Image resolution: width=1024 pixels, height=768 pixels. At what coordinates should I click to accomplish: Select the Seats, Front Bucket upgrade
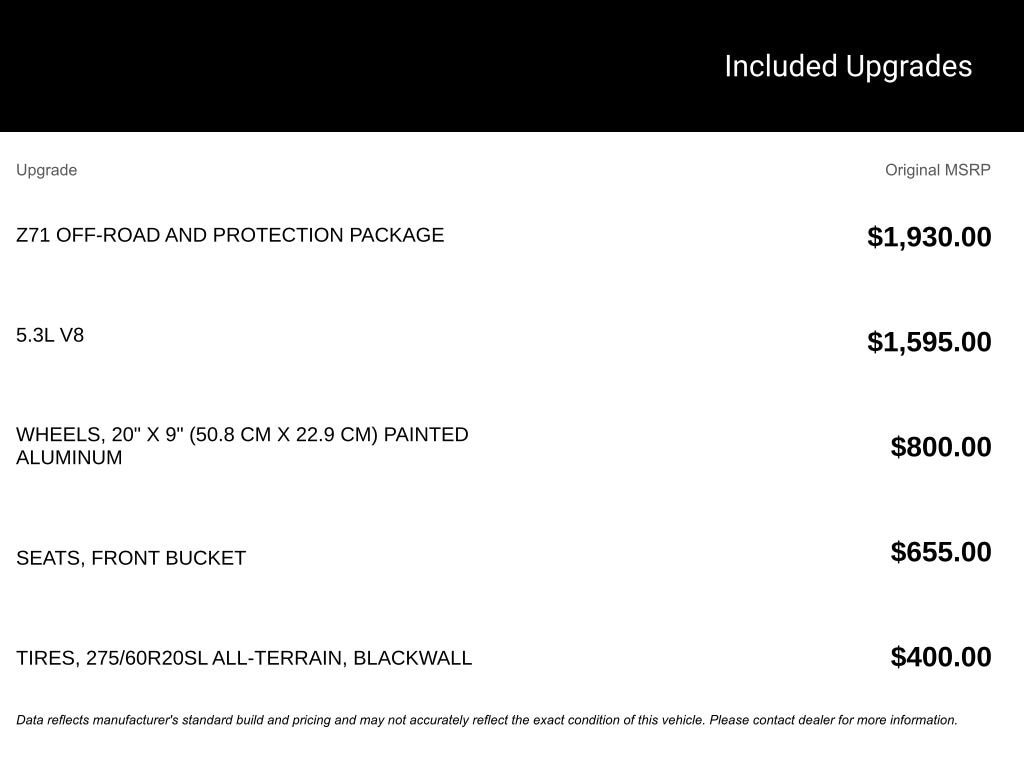click(x=131, y=558)
